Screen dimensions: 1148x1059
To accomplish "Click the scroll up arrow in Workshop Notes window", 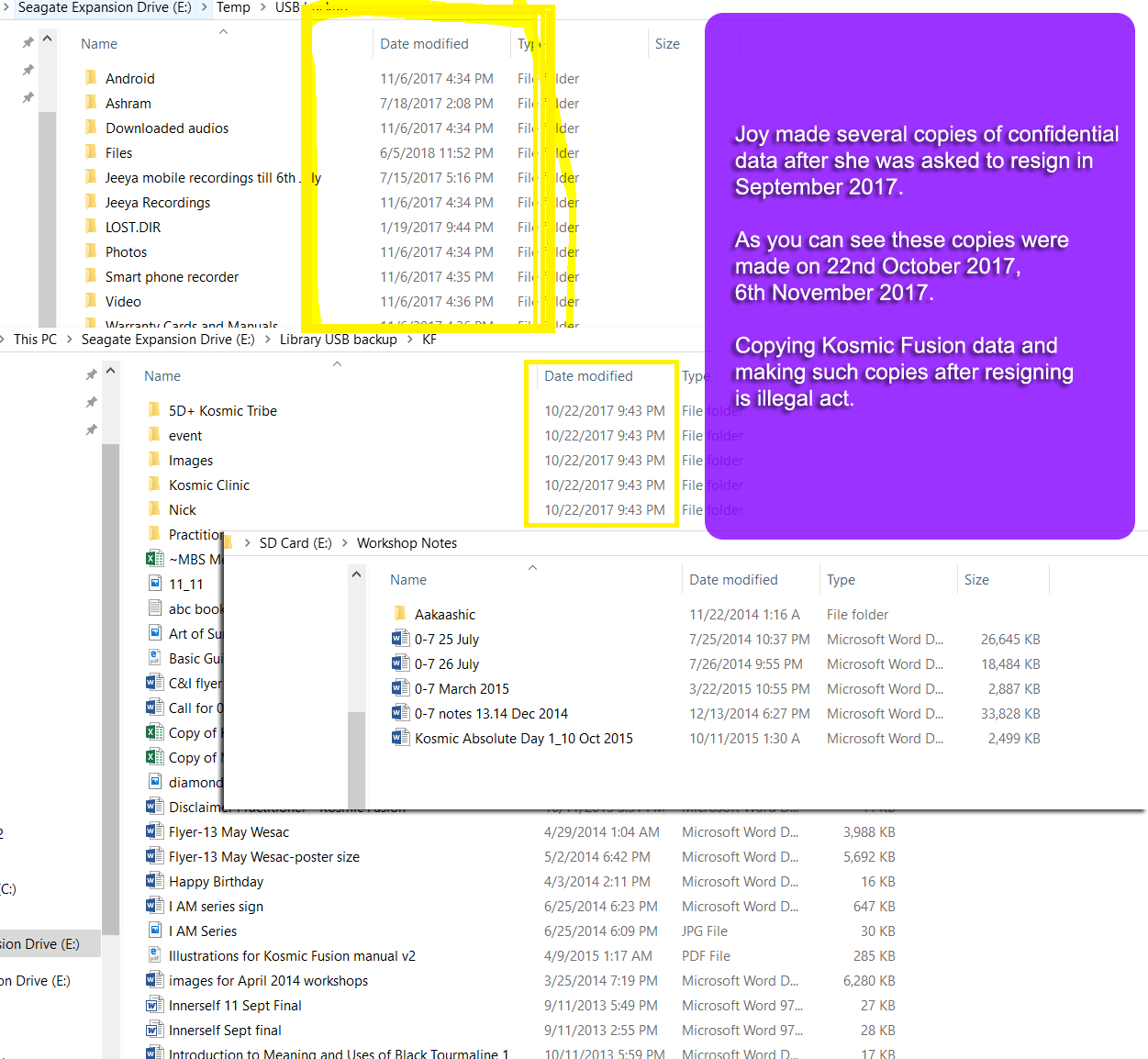I will [x=357, y=574].
